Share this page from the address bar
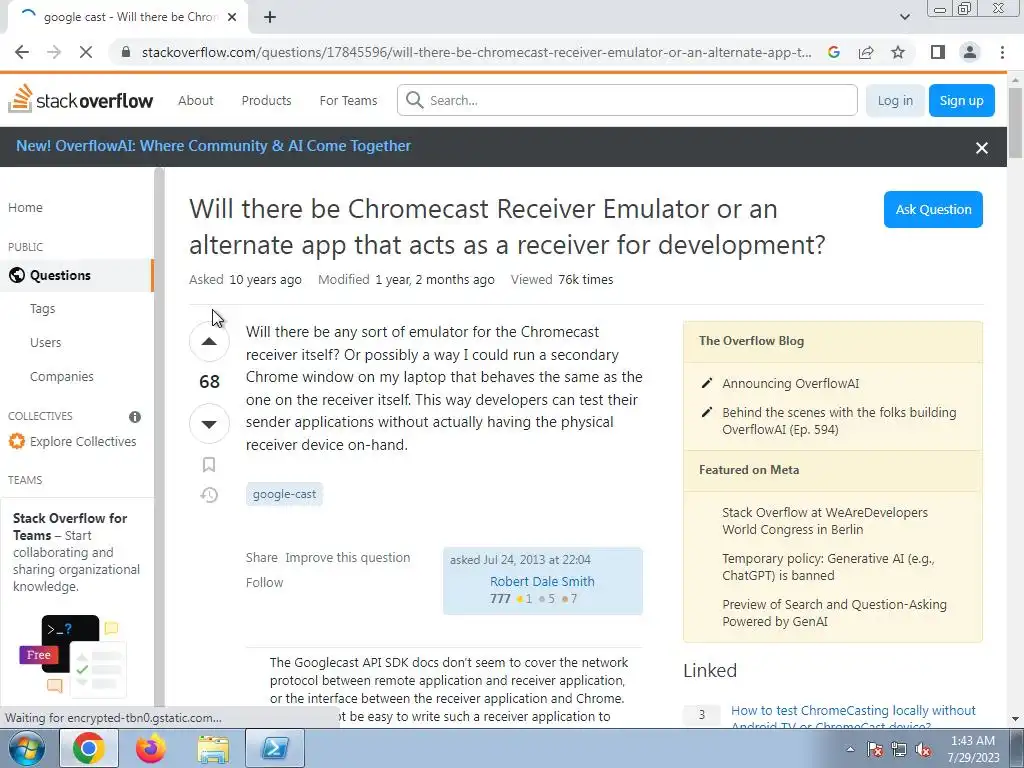Viewport: 1024px width, 768px height. [866, 52]
